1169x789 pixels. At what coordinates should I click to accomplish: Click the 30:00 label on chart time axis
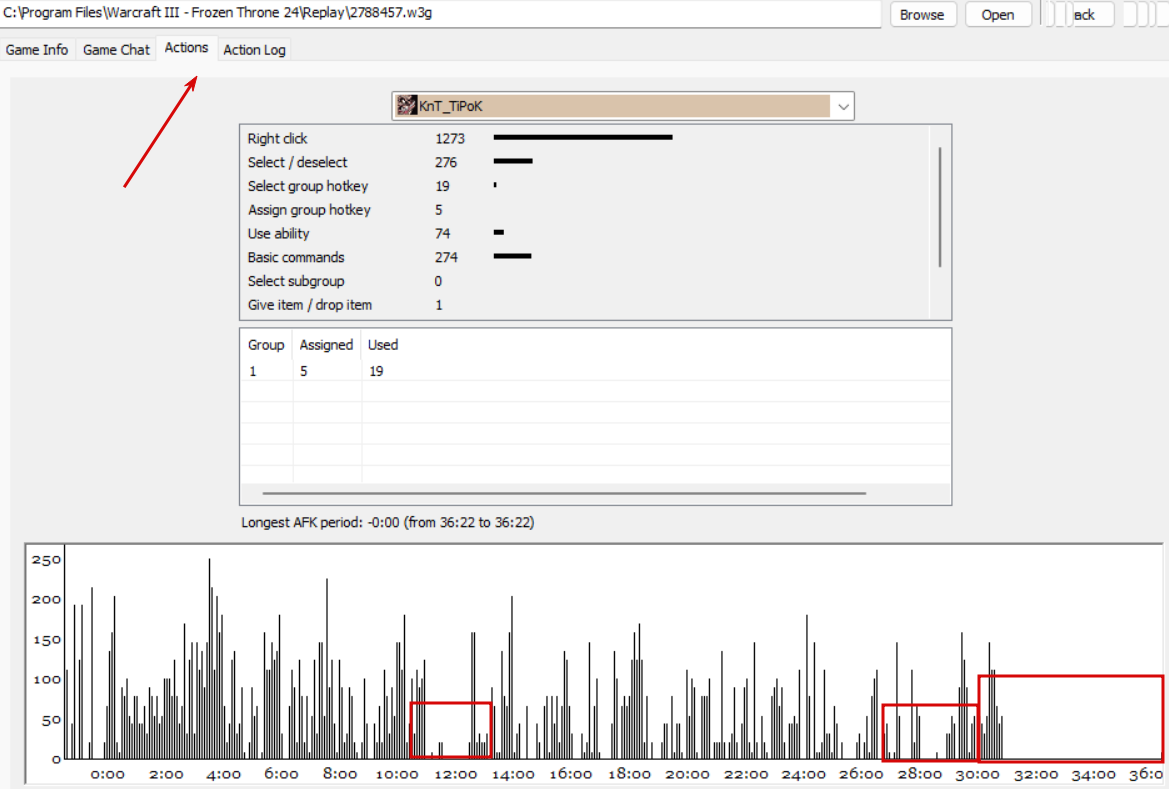point(977,774)
